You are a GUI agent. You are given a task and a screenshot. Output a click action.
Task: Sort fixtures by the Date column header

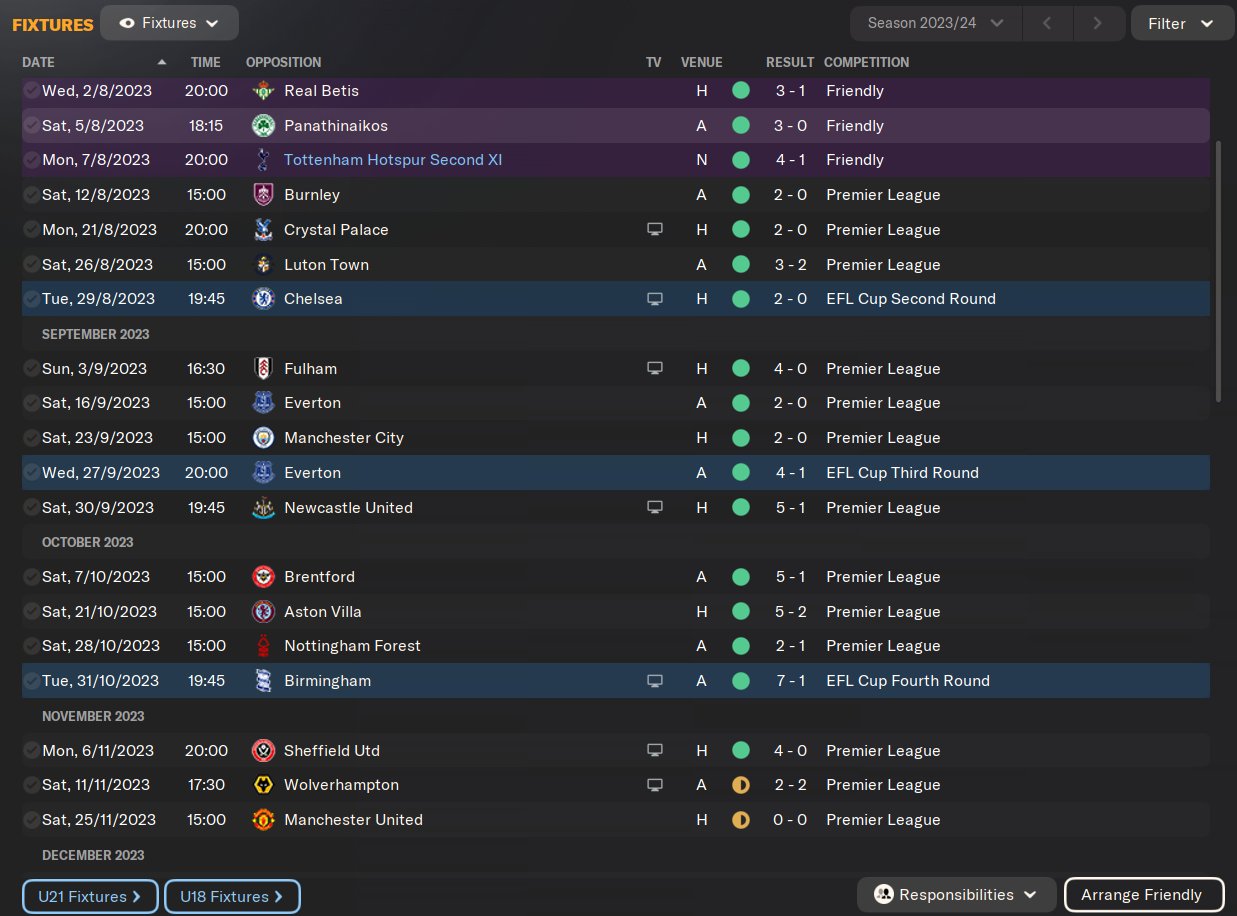tap(38, 62)
